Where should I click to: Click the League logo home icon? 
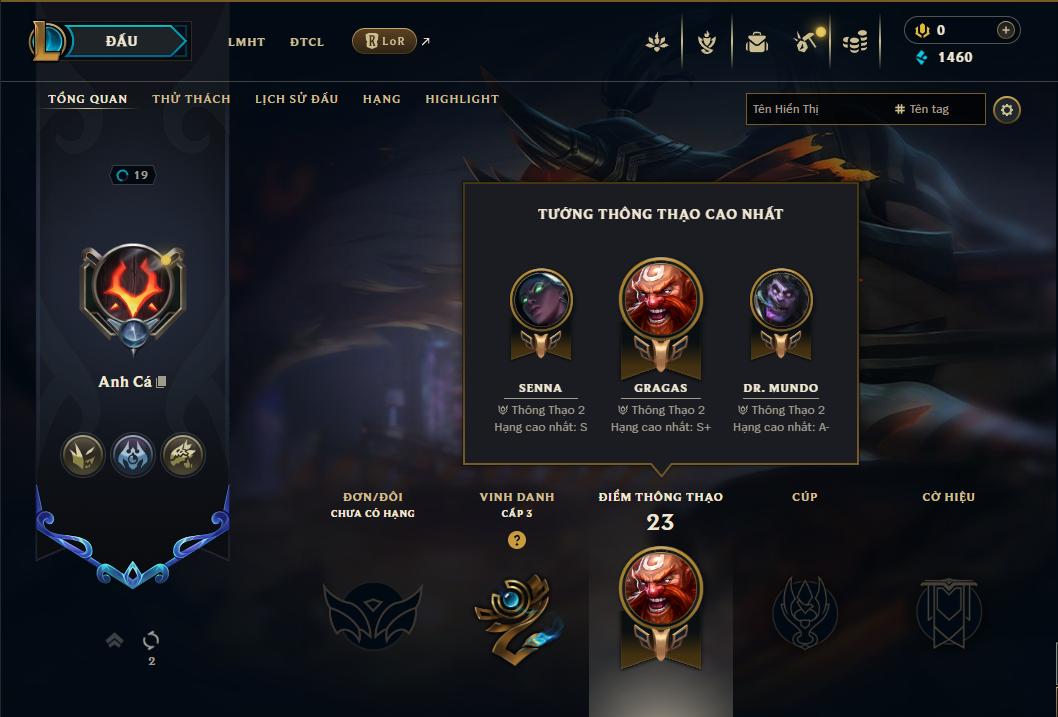pyautogui.click(x=46, y=40)
